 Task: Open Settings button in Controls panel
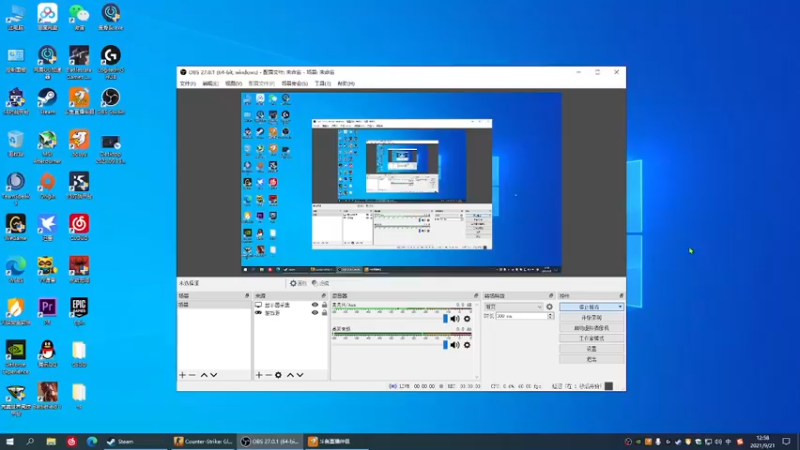coord(591,349)
